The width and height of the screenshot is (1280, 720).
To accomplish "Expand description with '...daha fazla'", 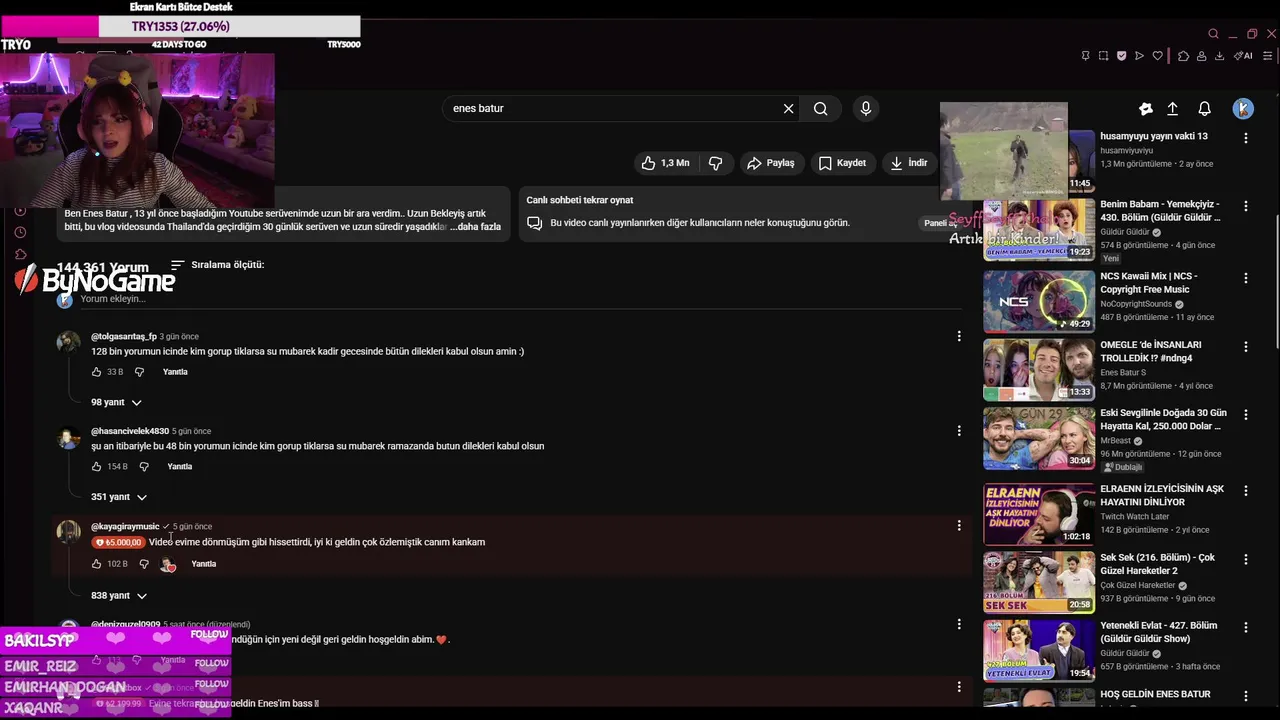I will point(476,227).
